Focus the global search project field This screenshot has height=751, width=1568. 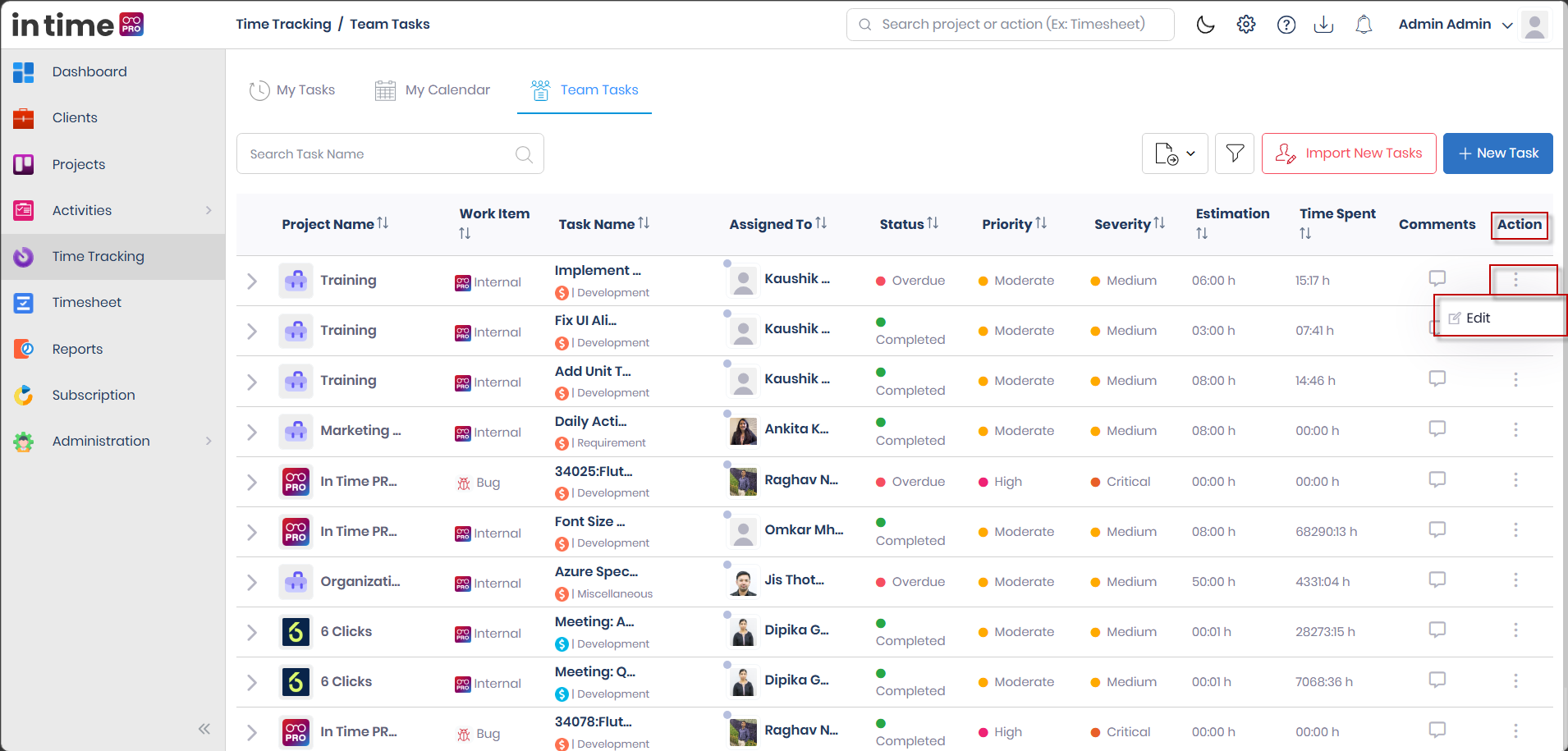click(x=1011, y=25)
